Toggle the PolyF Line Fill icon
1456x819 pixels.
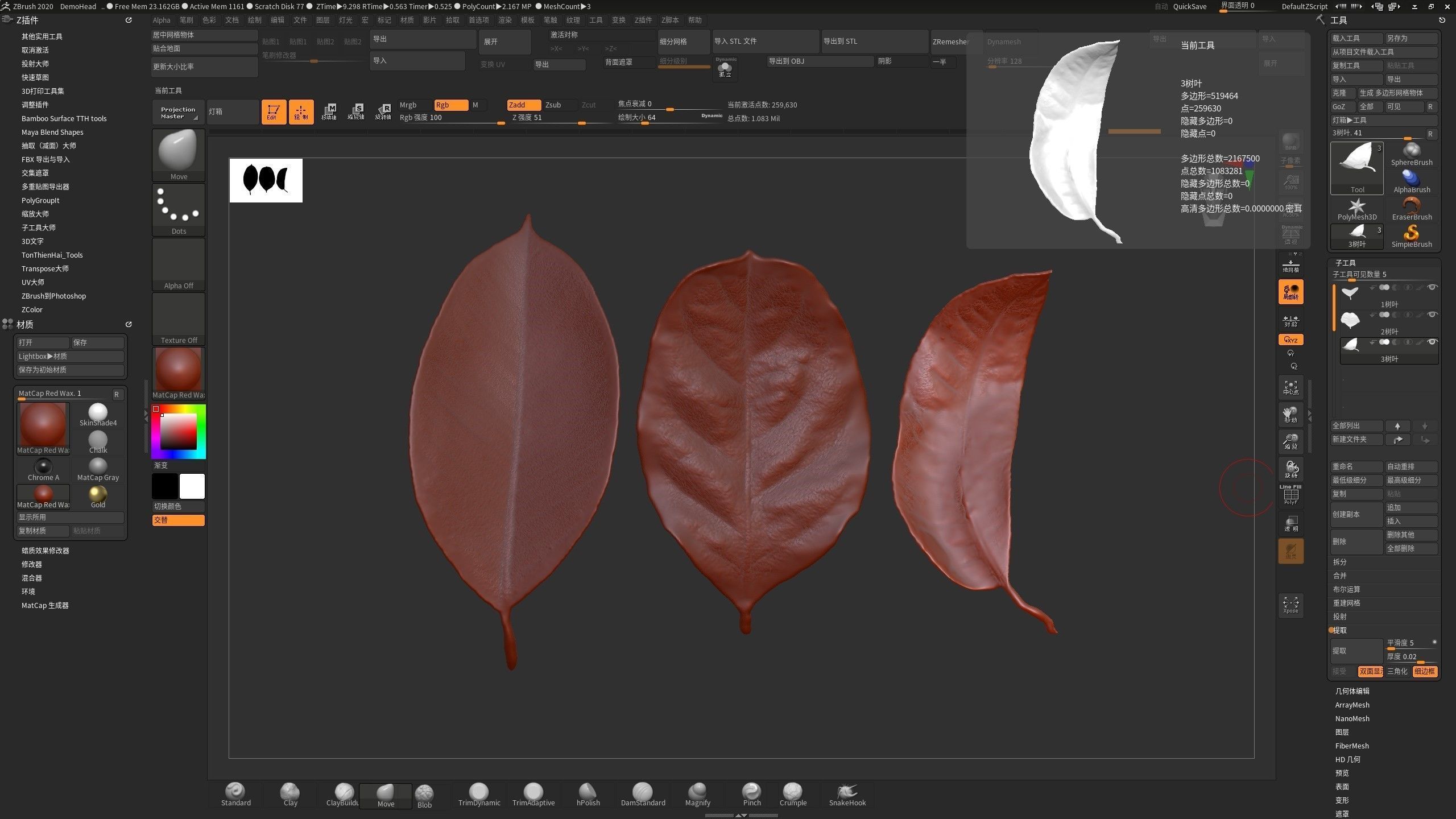(1290, 495)
